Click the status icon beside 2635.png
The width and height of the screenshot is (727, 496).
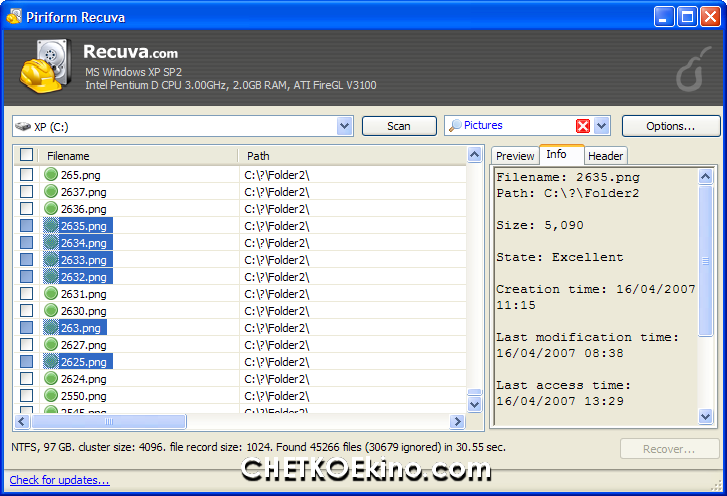coord(51,226)
